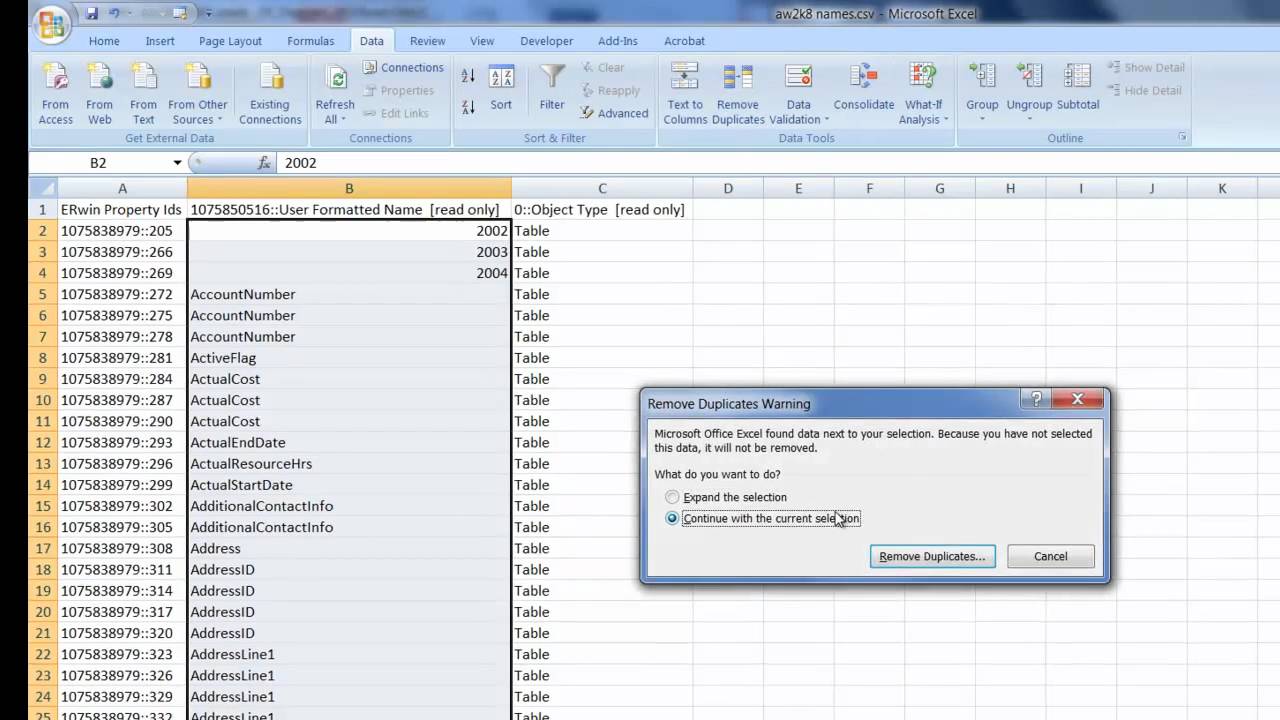Select column B header

tap(349, 188)
